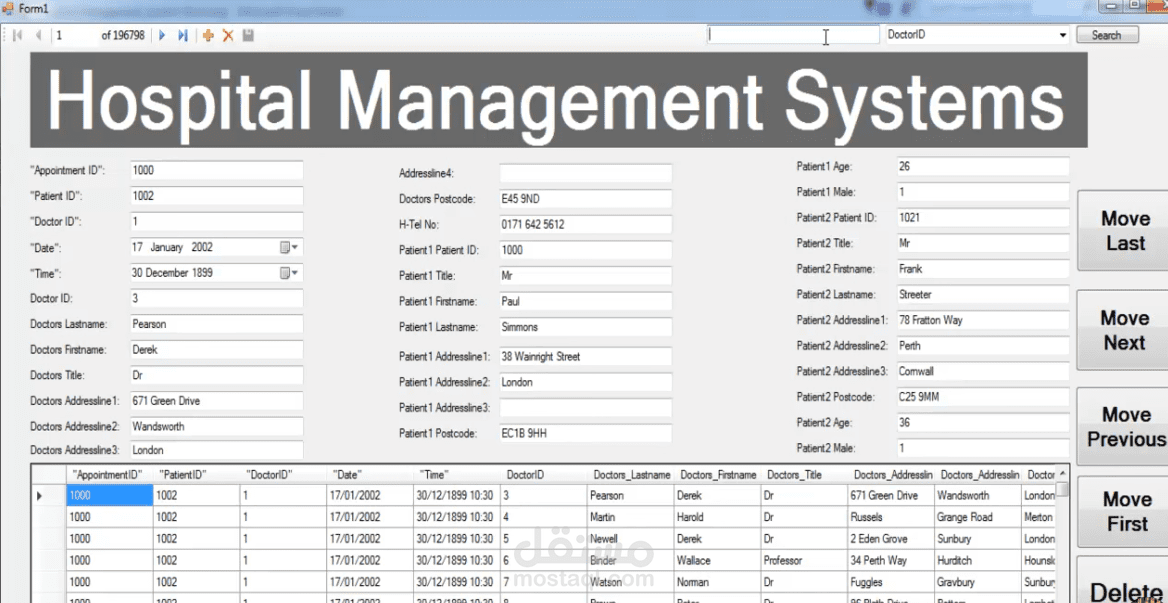Click the grid cell 'Wallace'
The width and height of the screenshot is (1168, 603).
717,560
